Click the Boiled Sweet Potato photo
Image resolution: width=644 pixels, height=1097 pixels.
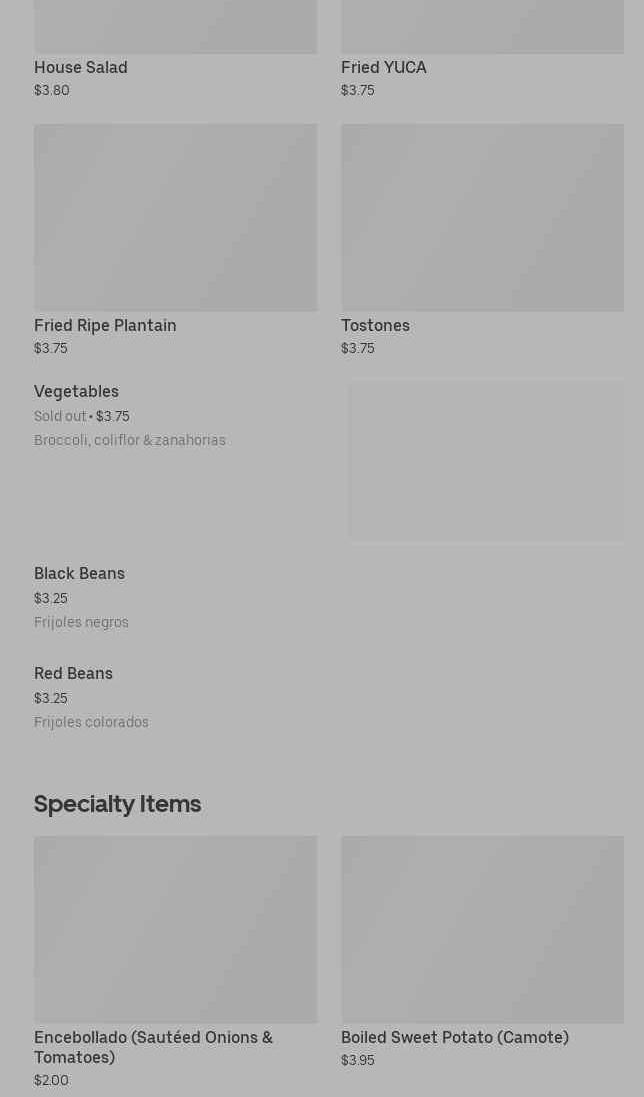click(x=482, y=929)
